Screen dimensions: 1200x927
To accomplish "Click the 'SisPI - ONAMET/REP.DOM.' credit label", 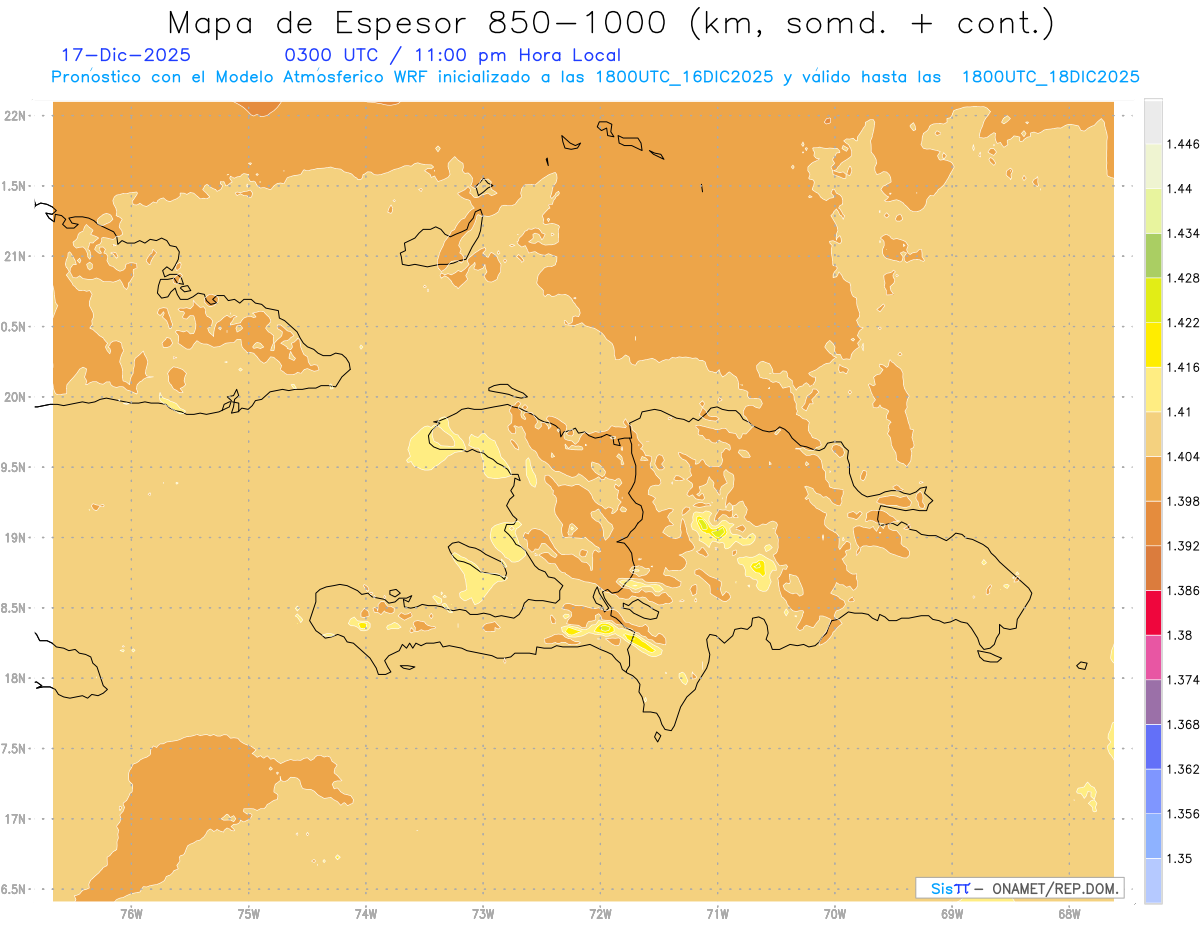I will [1021, 888].
